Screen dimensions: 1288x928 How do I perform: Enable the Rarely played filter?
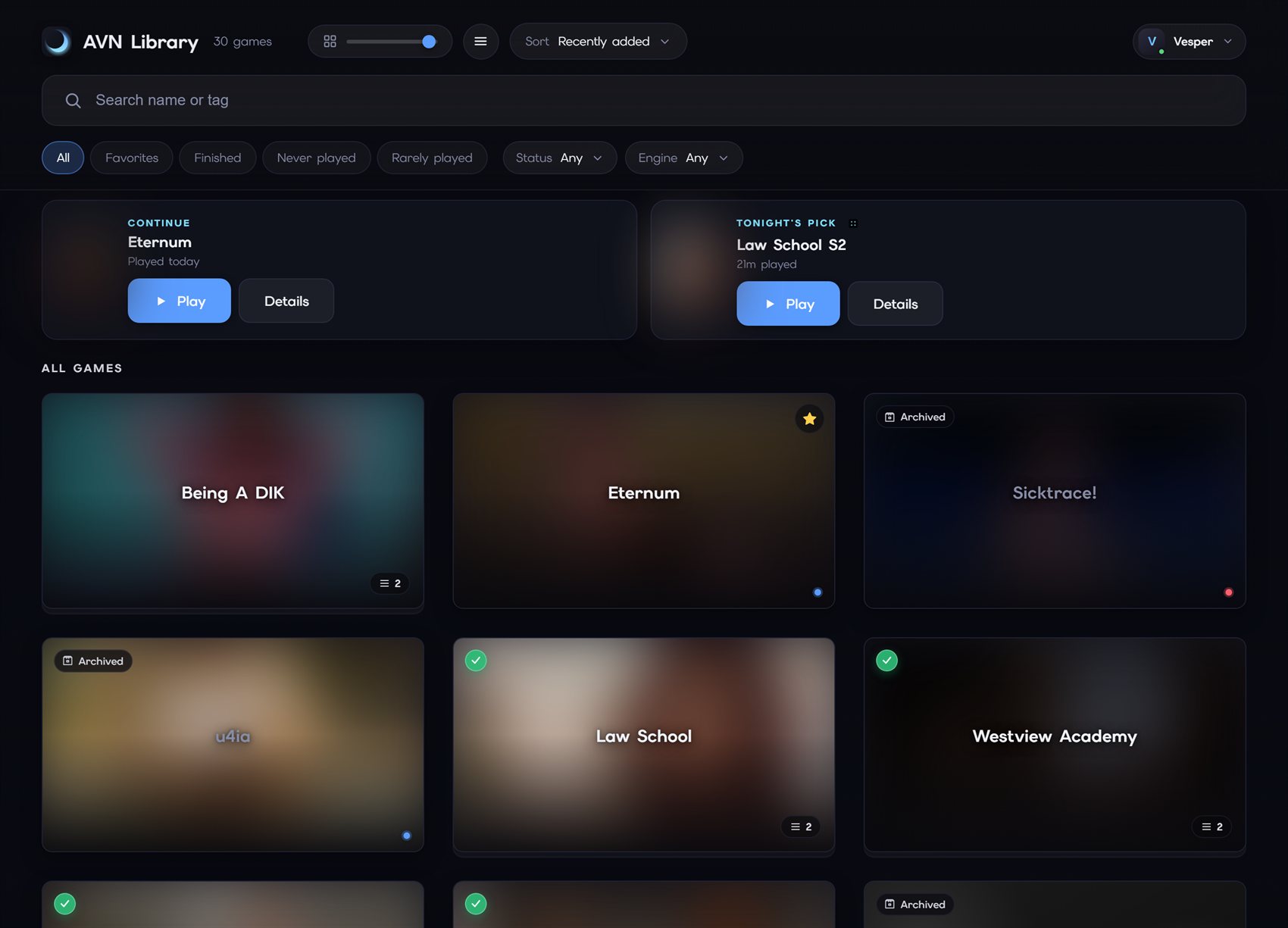[x=432, y=158]
